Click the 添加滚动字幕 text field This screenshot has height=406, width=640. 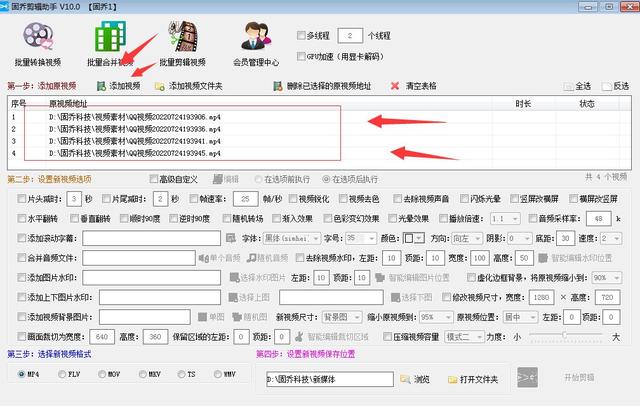(x=151, y=238)
